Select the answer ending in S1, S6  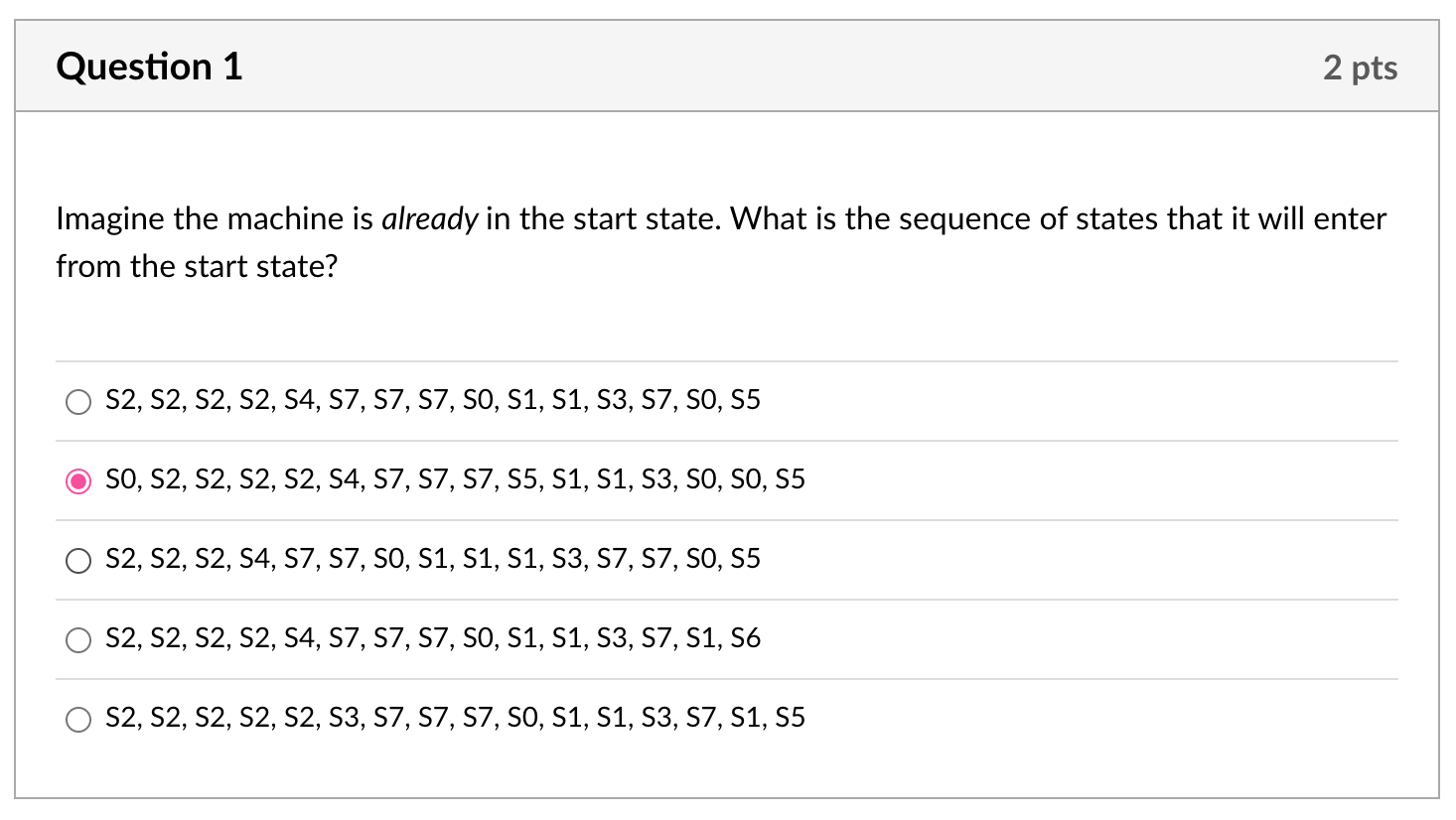point(78,639)
